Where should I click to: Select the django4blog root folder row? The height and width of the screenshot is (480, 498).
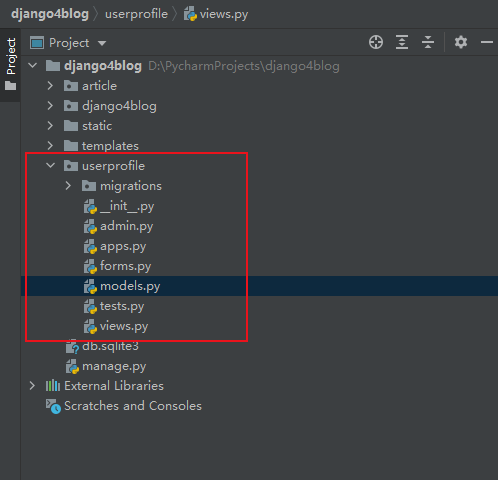coord(259,66)
